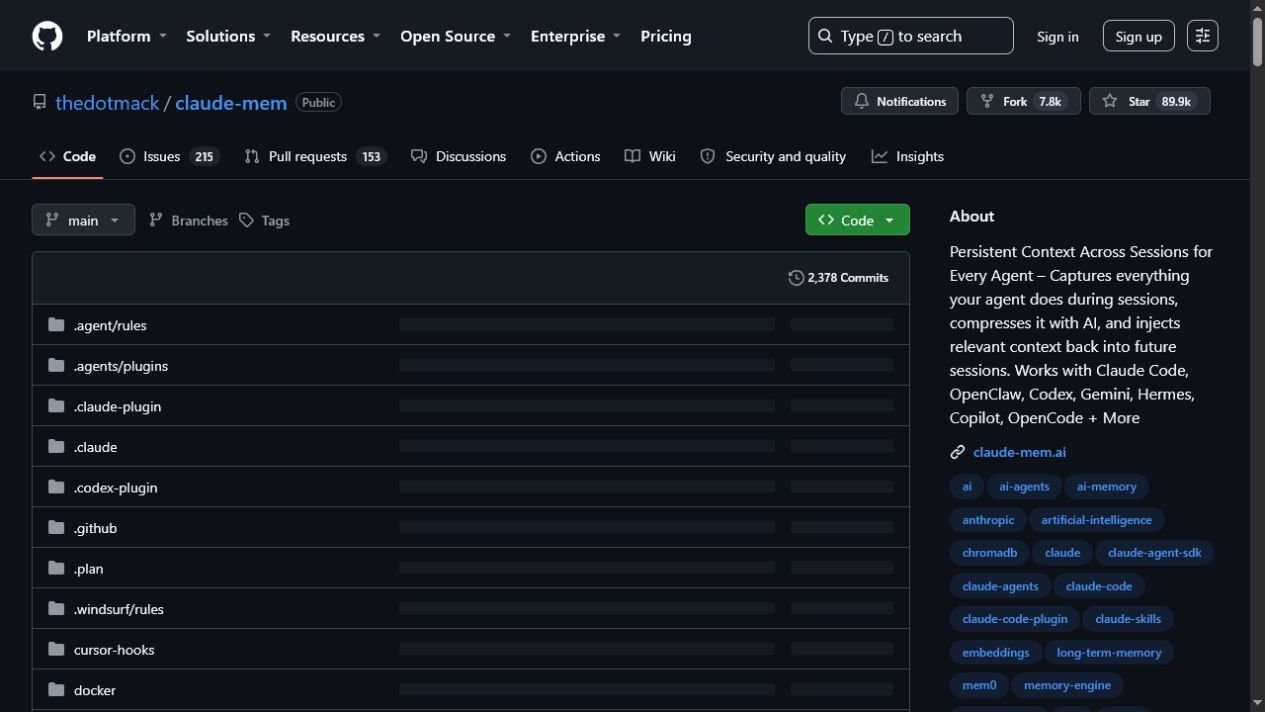Expand the Solutions menu

(x=228, y=36)
